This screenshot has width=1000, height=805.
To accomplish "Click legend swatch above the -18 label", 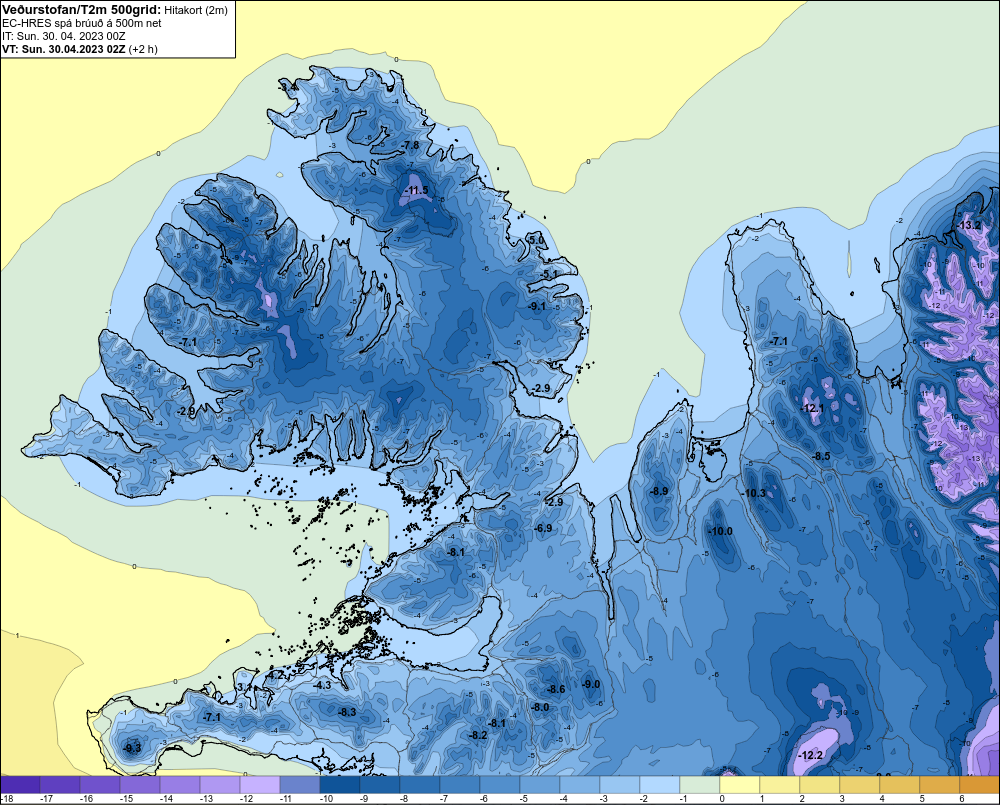I will tap(20, 785).
